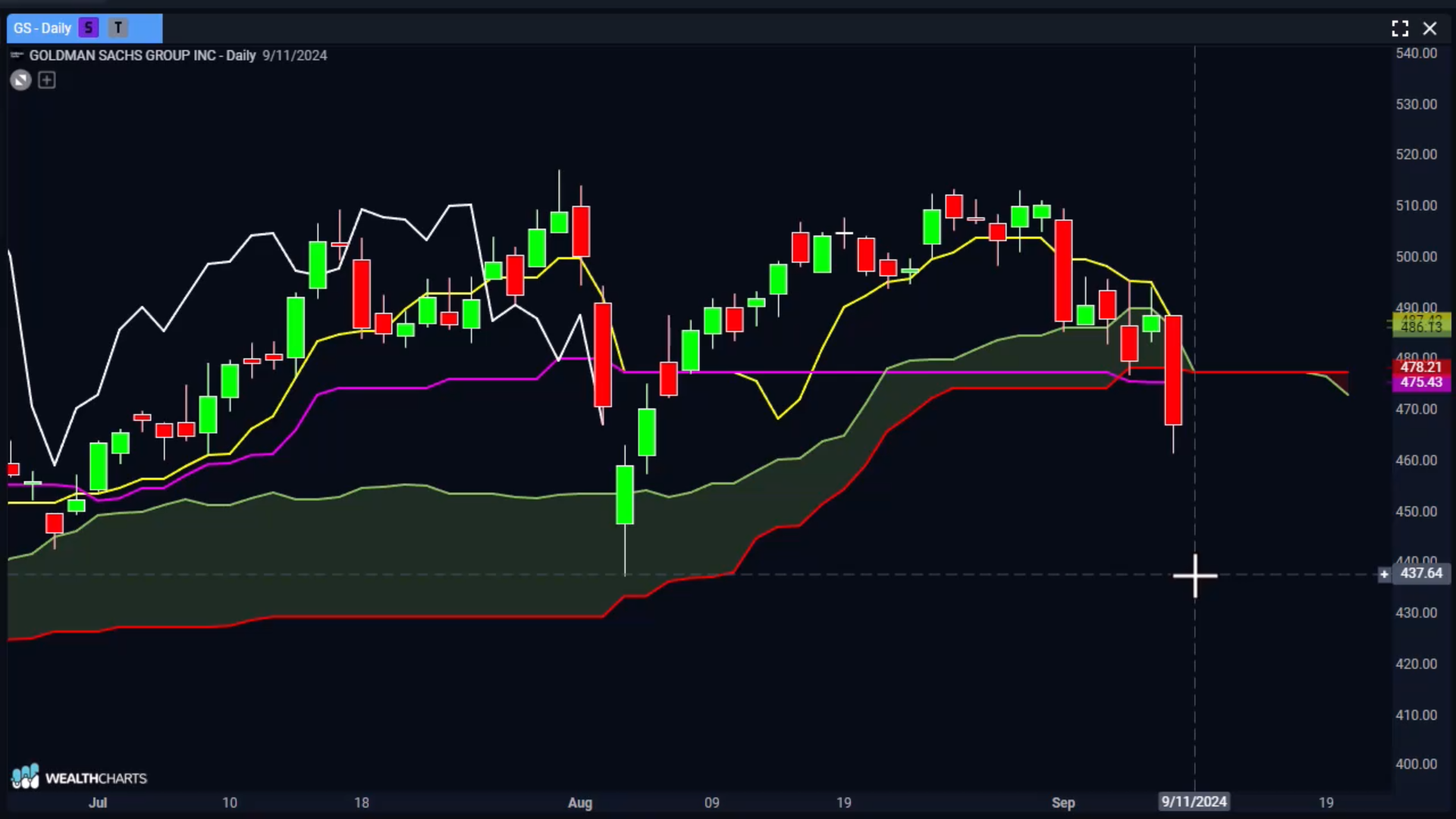Click the gray T badge on tab
Screen dimensions: 1456x819
(118, 28)
